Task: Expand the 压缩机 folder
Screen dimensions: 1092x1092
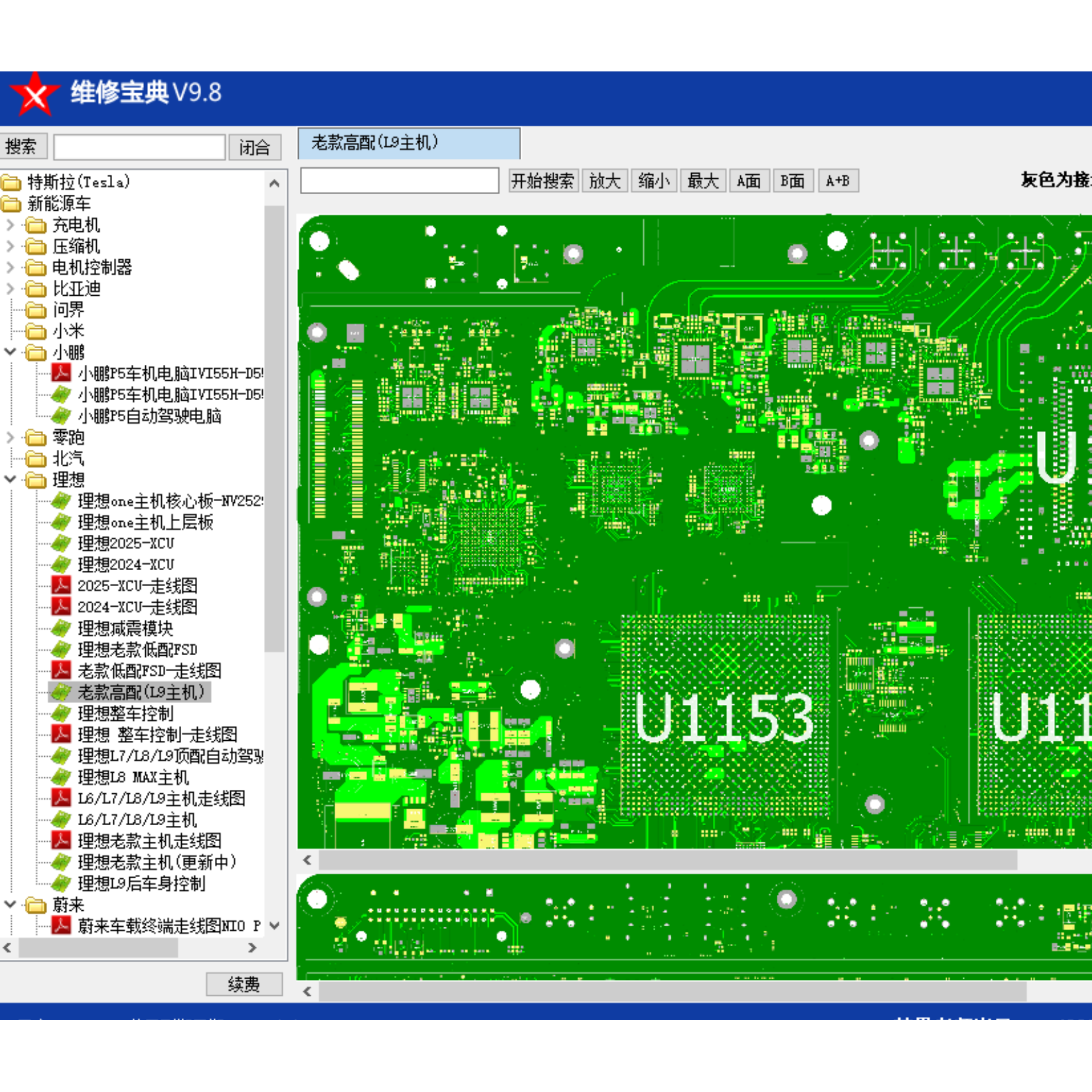Action: click(x=10, y=246)
